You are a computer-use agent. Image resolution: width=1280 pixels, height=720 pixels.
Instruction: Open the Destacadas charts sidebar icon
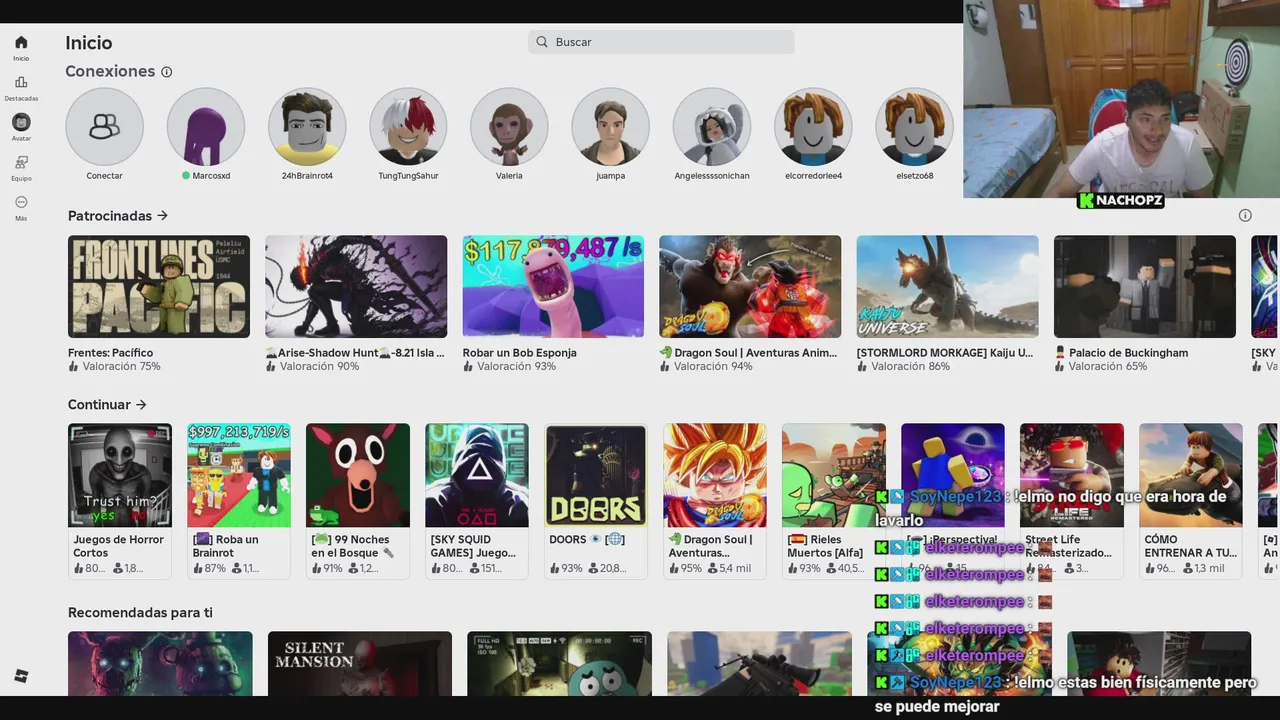(21, 82)
